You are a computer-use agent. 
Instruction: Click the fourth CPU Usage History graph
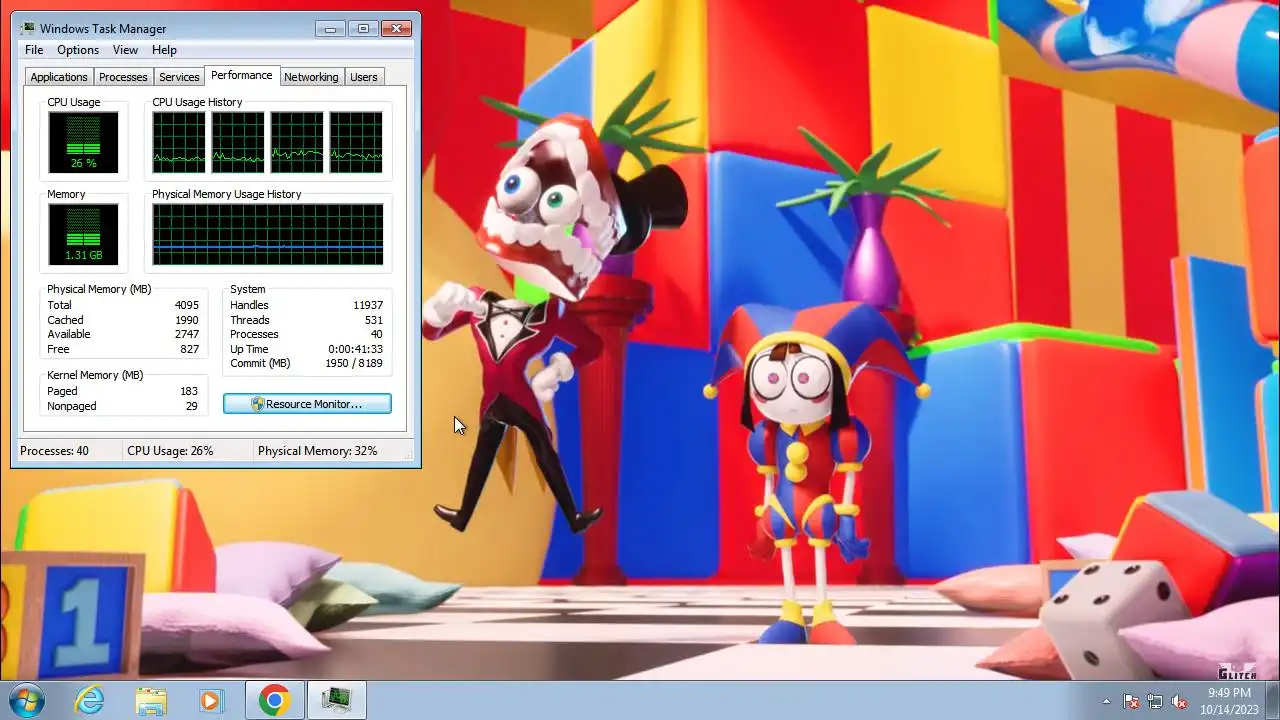click(356, 142)
